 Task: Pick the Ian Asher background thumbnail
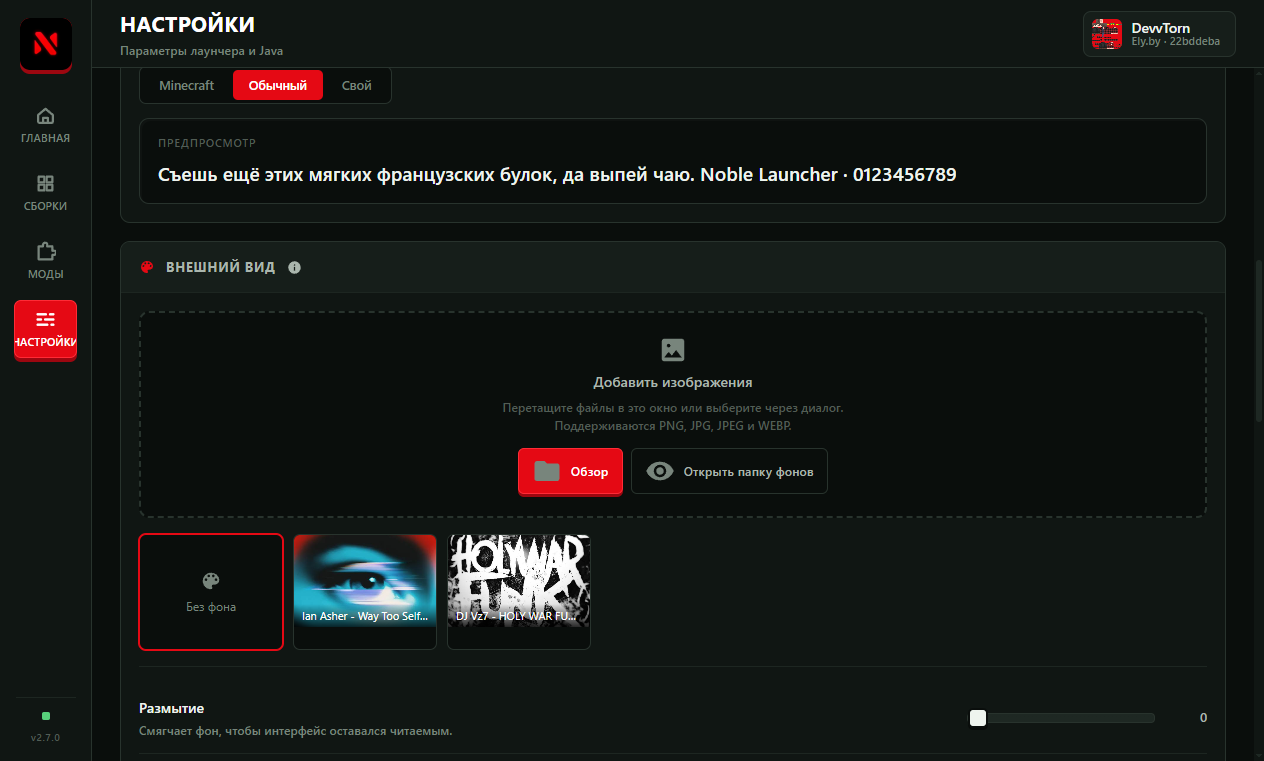tap(365, 592)
